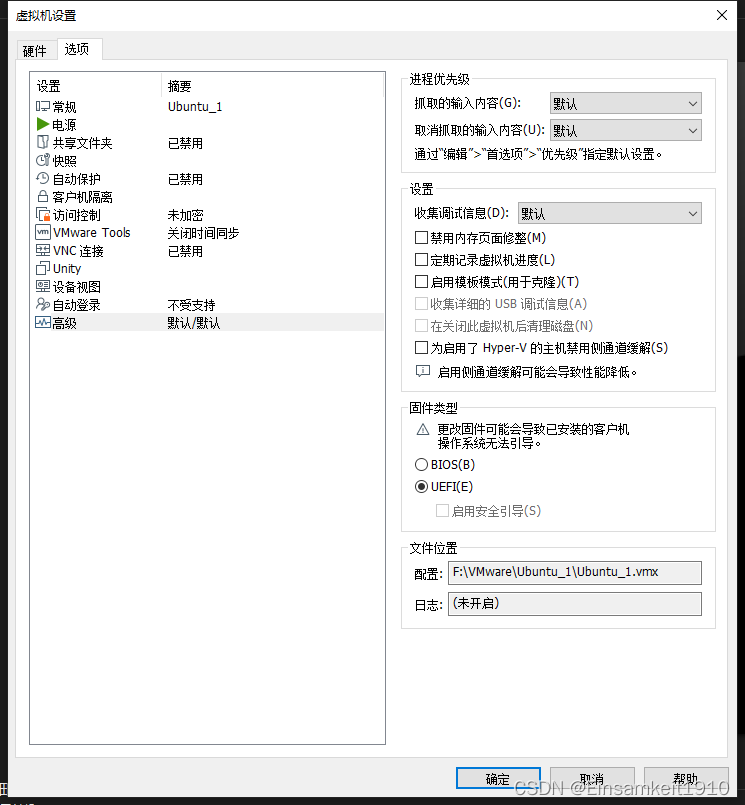745x805 pixels.
Task: Click the 取消 button
Action: coord(592,779)
